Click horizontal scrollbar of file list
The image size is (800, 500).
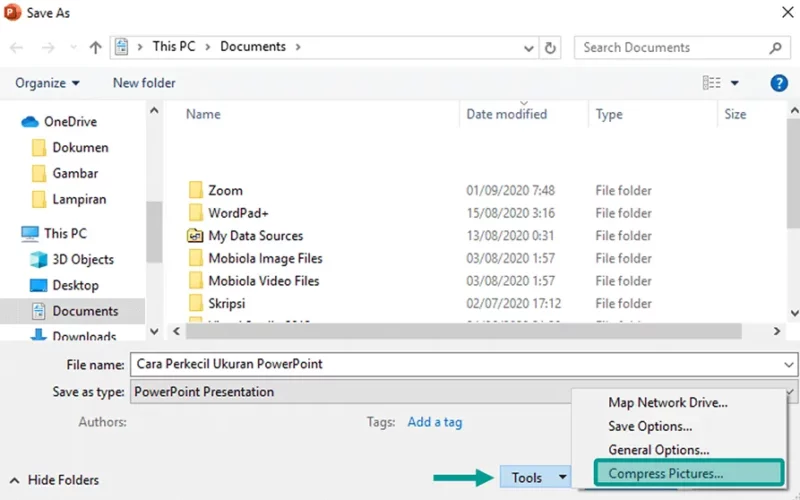[463, 331]
